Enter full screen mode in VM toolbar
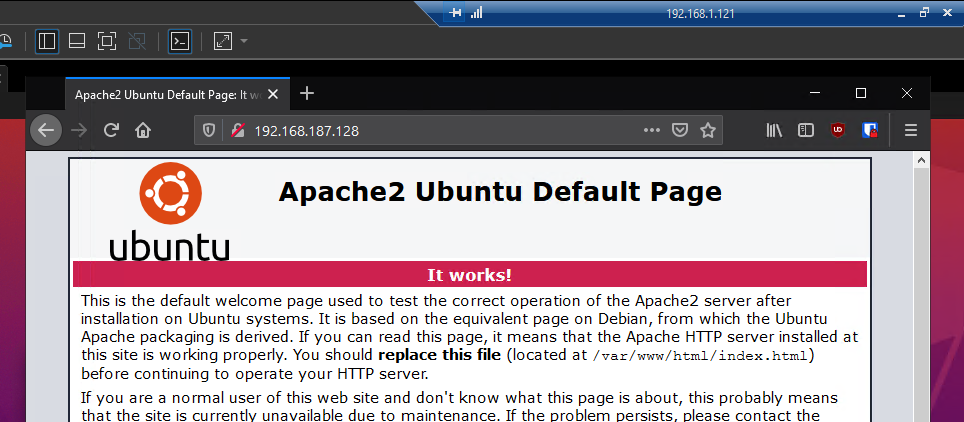The height and width of the screenshot is (422, 964). coord(107,41)
